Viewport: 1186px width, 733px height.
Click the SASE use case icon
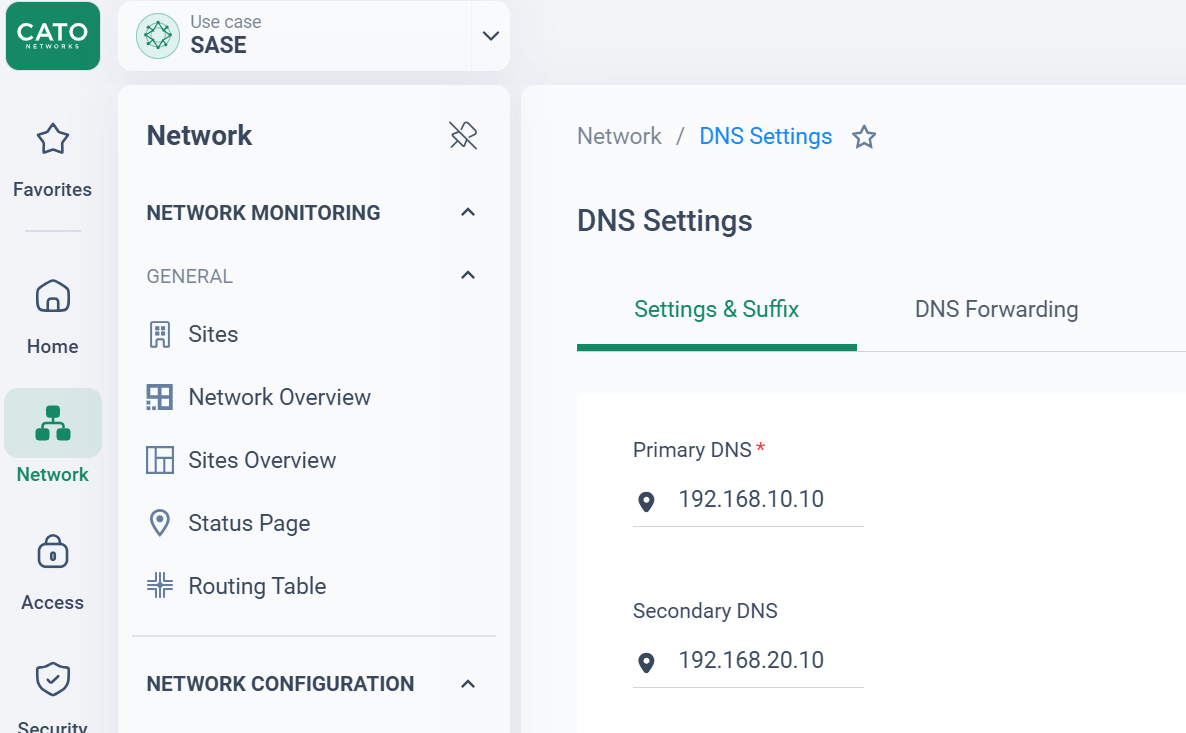pos(157,36)
